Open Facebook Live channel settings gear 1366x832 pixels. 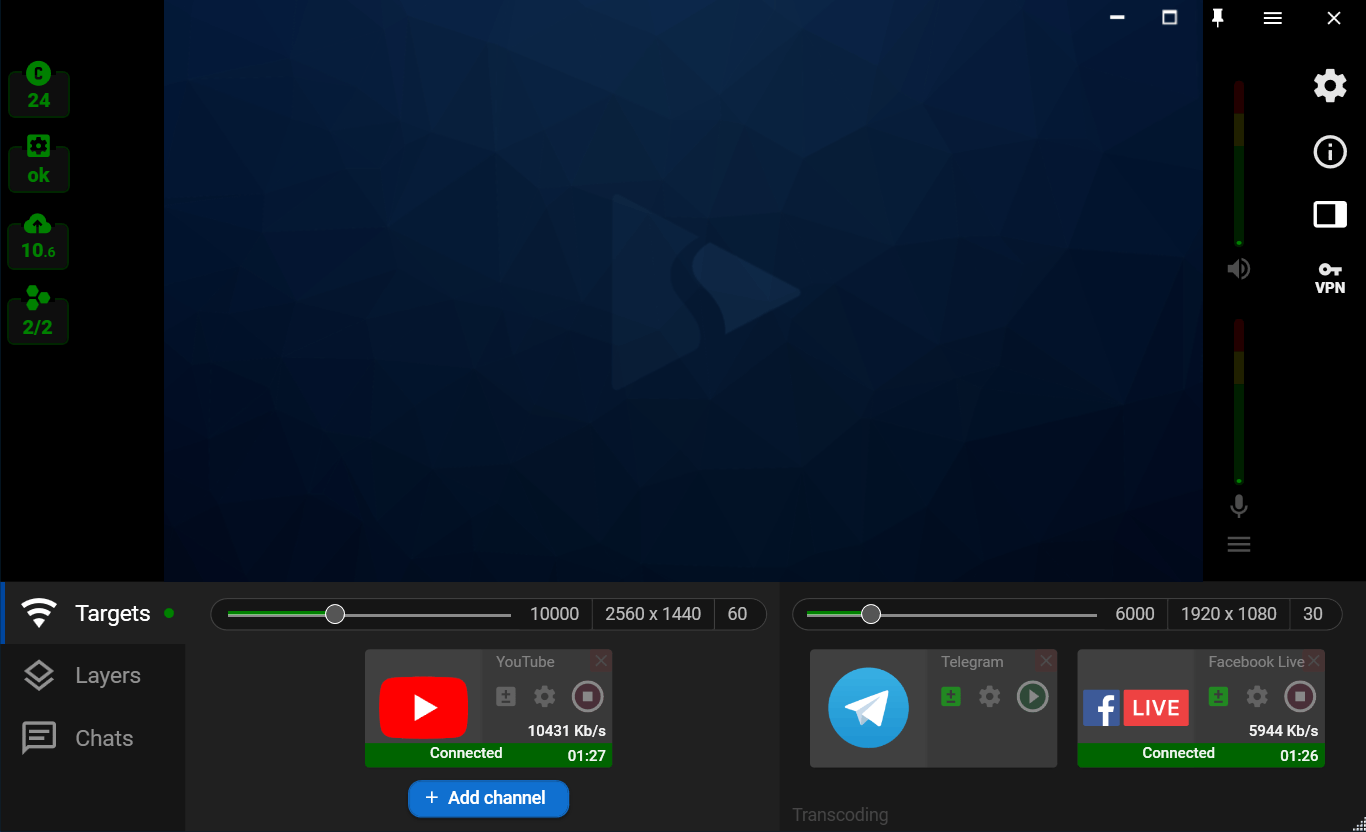point(1257,697)
